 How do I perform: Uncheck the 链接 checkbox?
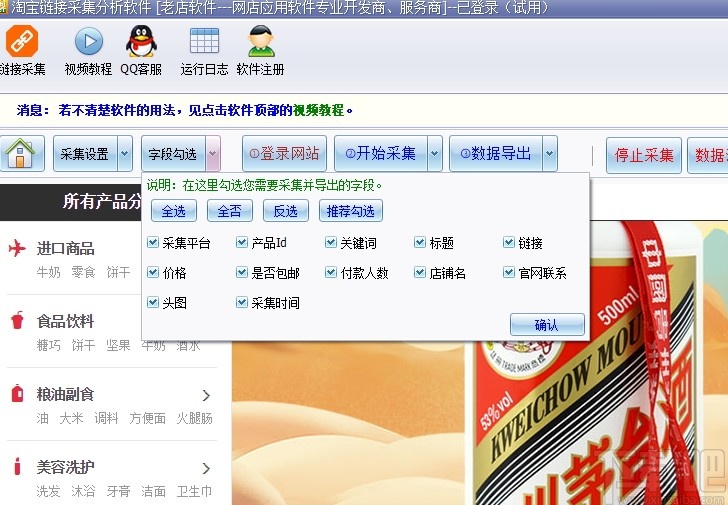click(509, 242)
